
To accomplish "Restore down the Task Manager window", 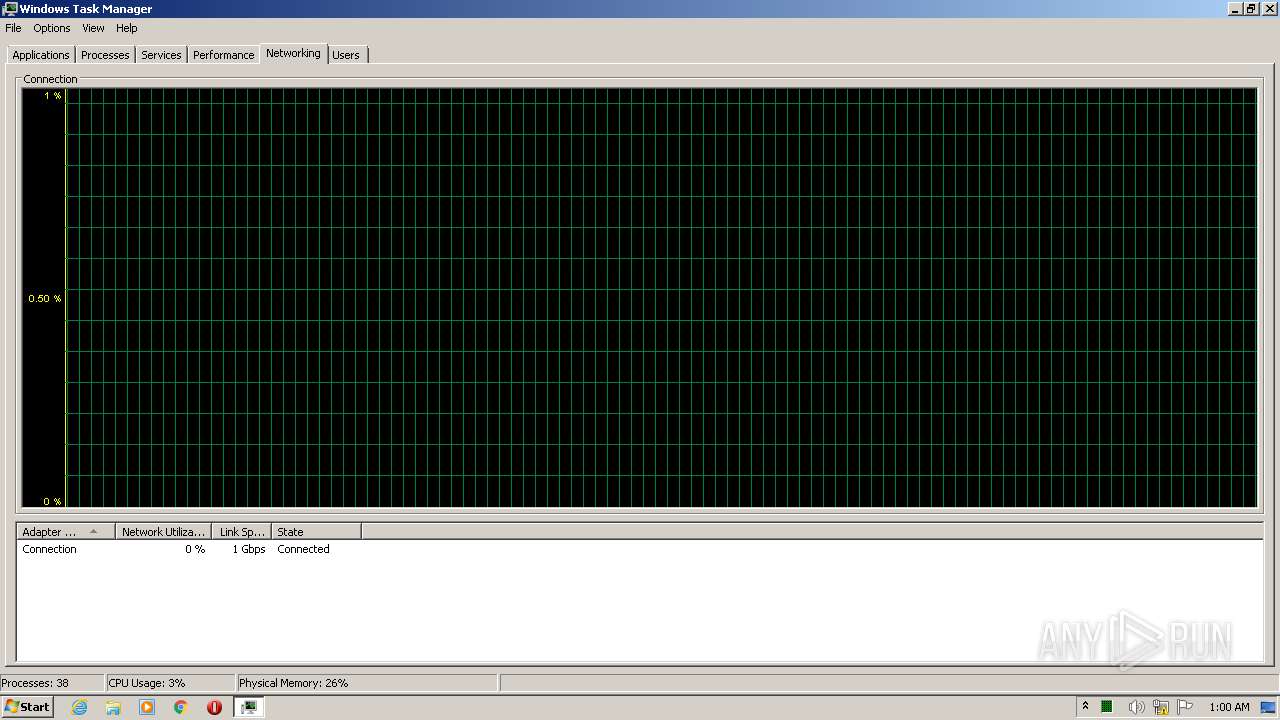I will tap(1251, 9).
